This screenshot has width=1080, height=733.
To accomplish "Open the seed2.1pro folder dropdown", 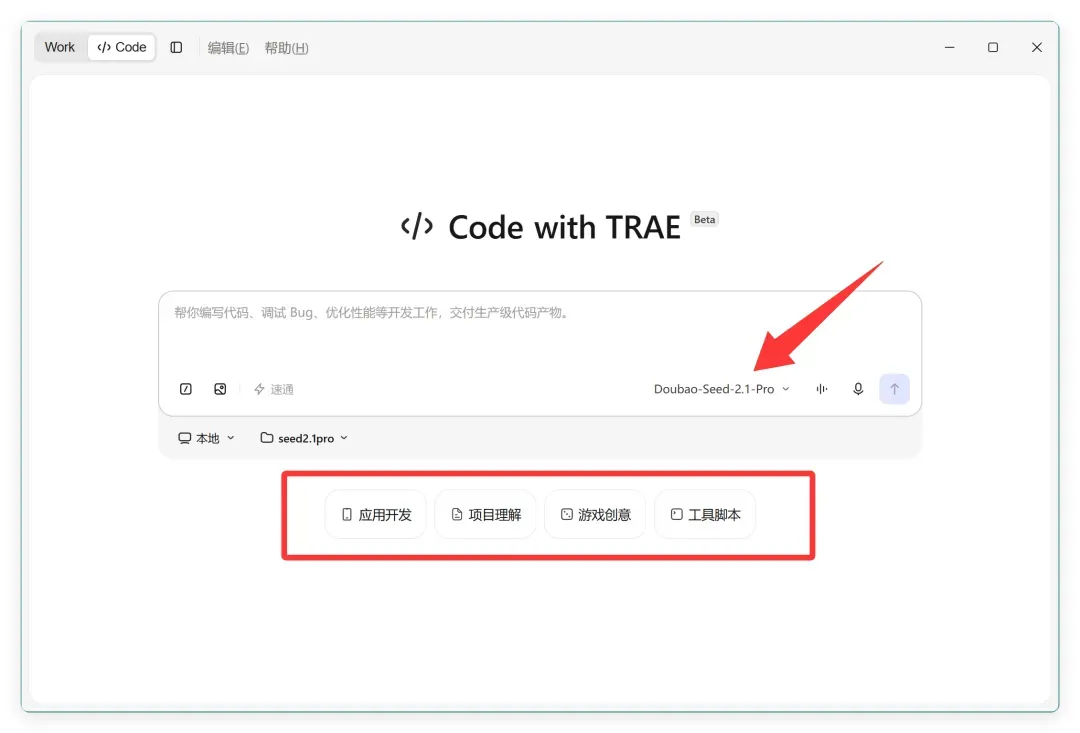I will 304,438.
